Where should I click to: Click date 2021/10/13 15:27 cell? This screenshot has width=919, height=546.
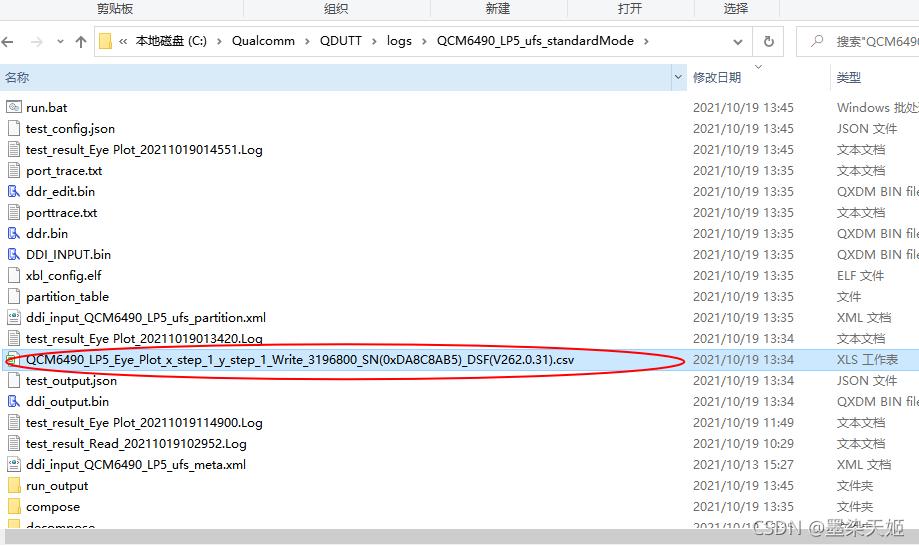coord(743,465)
